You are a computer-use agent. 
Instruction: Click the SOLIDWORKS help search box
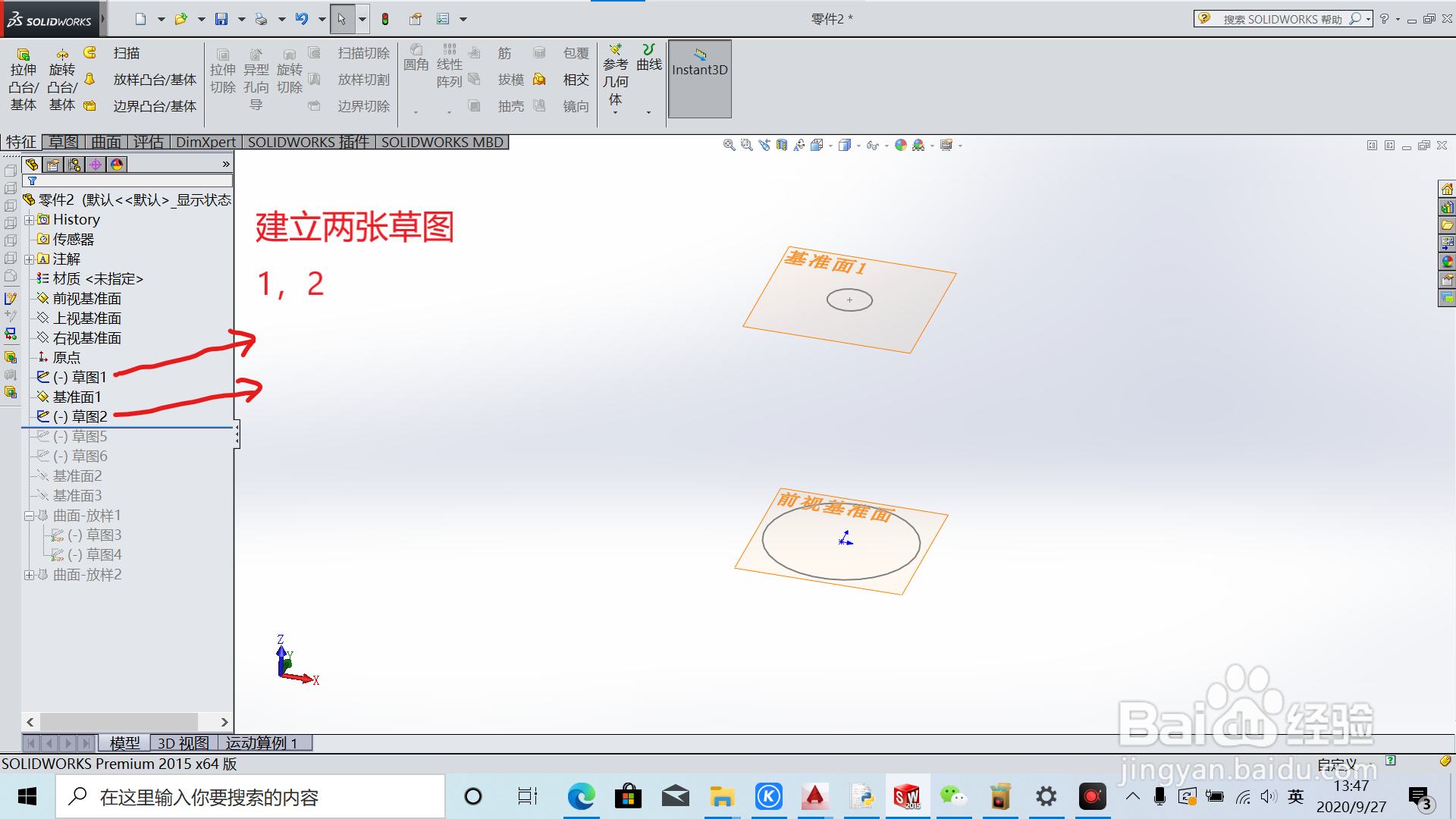(x=1283, y=19)
